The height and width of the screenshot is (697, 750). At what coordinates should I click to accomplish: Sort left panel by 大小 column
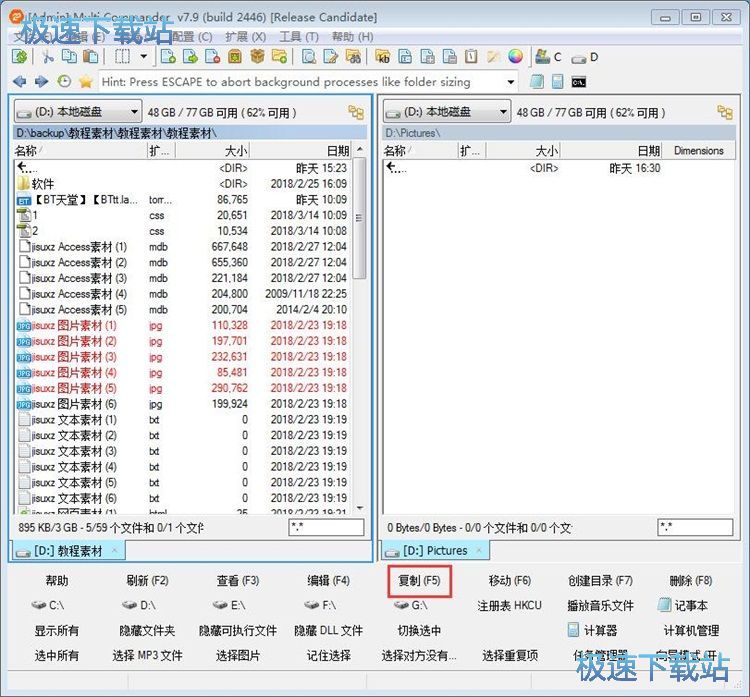[213, 151]
